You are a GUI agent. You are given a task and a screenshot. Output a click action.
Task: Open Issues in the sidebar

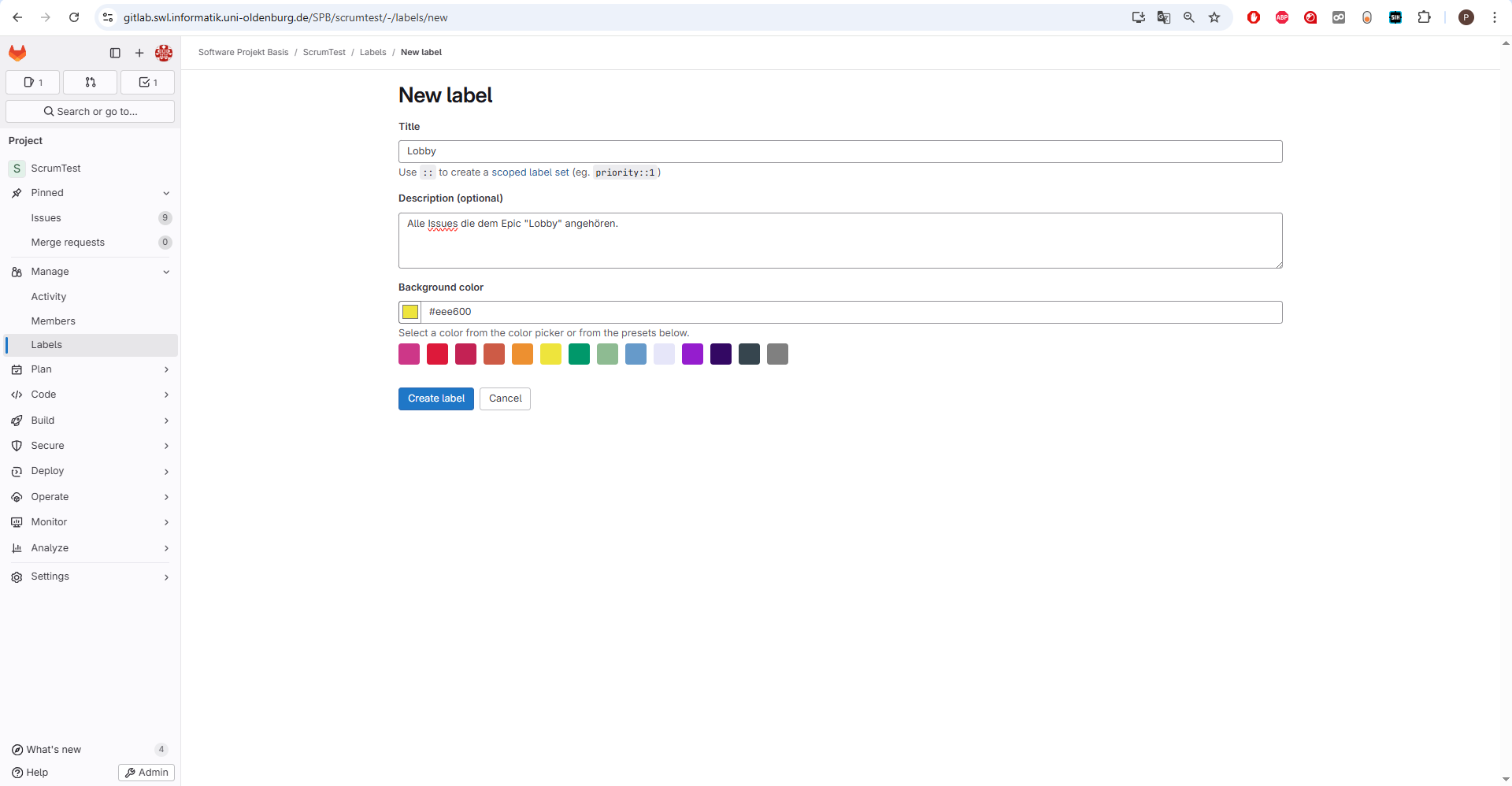coord(46,218)
